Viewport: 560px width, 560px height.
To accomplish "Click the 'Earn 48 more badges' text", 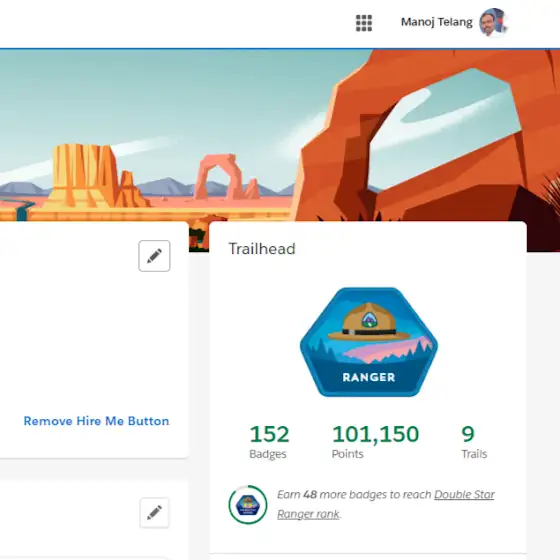I will pyautogui.click(x=354, y=495).
